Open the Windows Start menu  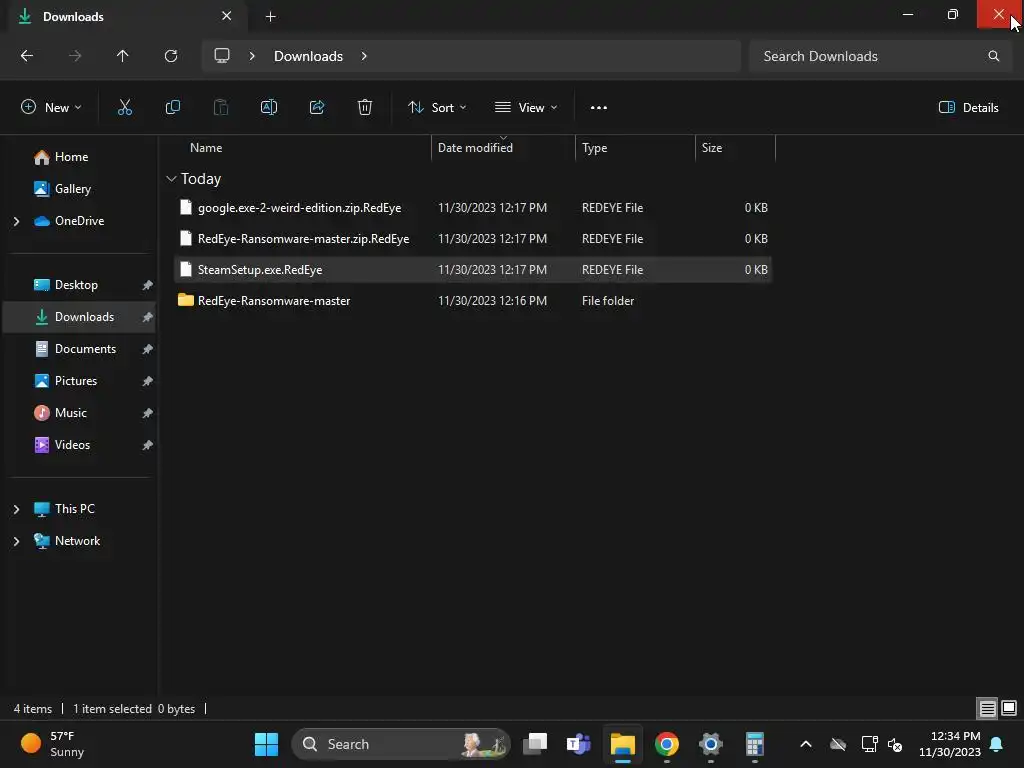pos(266,744)
